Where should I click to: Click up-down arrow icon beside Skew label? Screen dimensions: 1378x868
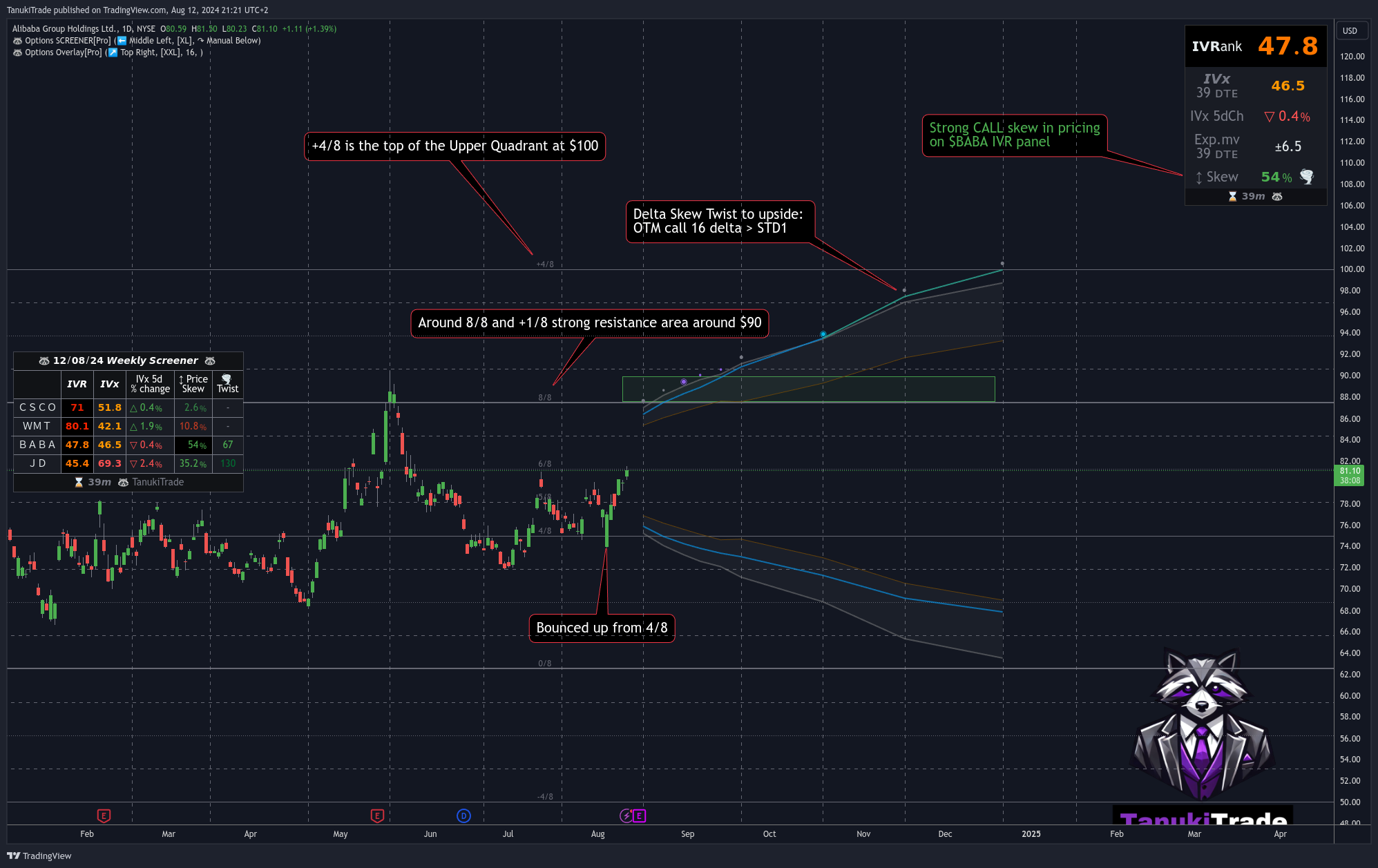click(1199, 177)
